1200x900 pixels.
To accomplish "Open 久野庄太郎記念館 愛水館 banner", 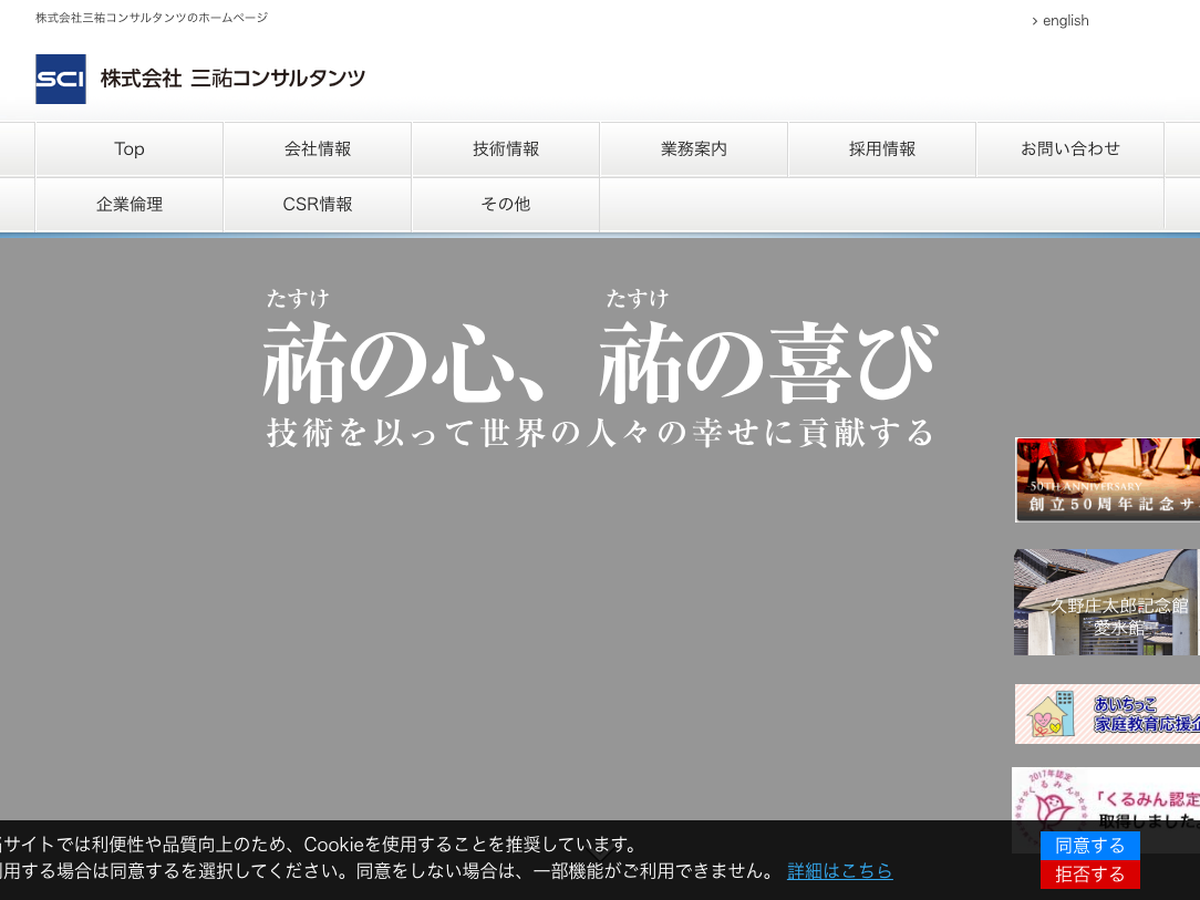I will (x=1107, y=602).
